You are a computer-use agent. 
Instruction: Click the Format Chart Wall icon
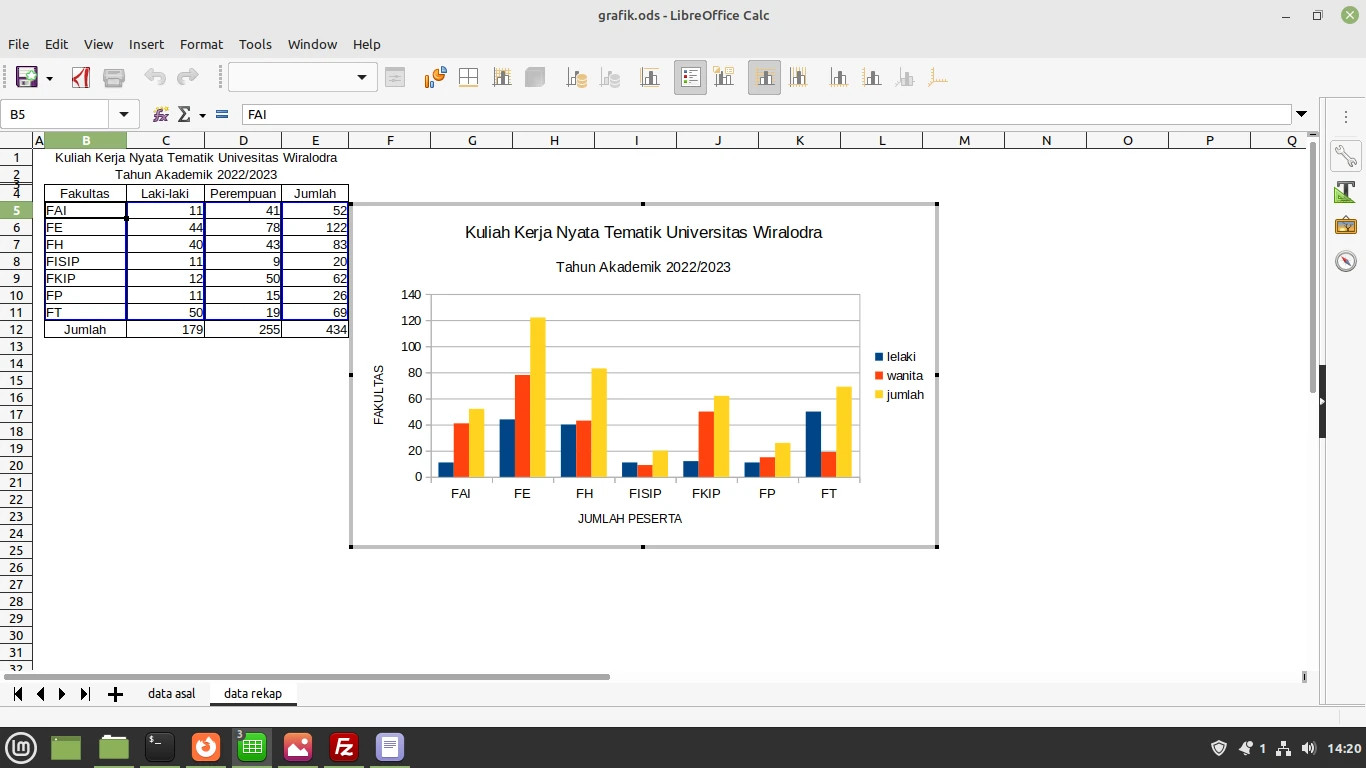pyautogui.click(x=501, y=77)
